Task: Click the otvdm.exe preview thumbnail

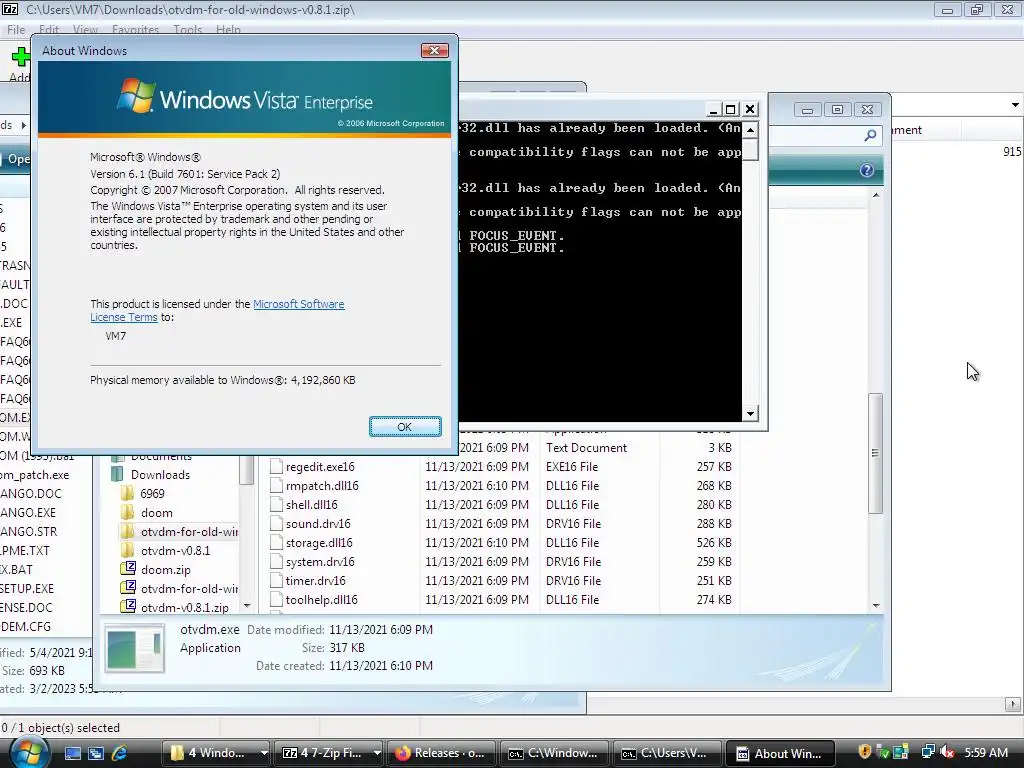Action: 135,648
